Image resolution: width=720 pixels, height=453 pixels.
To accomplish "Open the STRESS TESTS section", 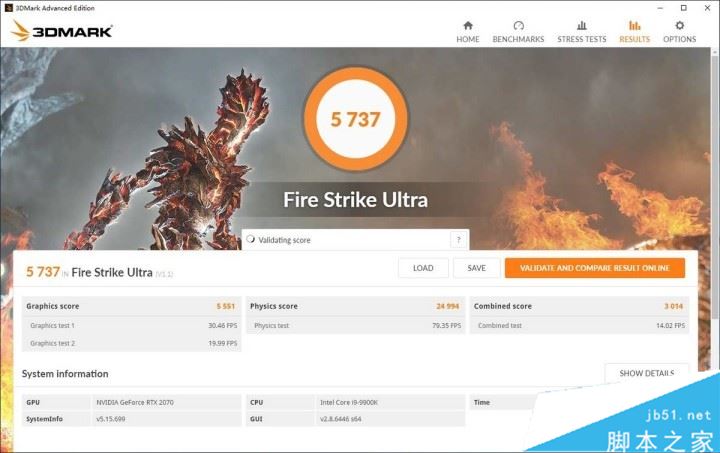I will coord(581,31).
